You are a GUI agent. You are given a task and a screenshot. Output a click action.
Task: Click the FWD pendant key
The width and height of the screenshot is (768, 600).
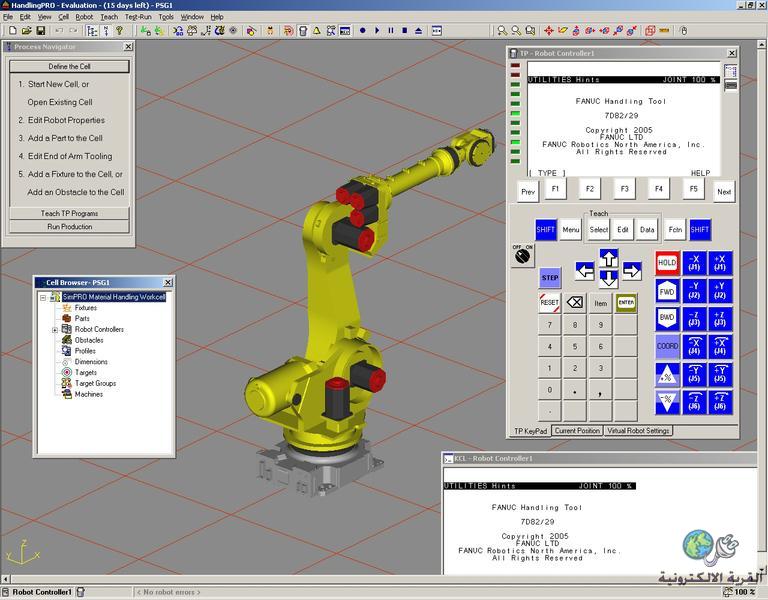[x=667, y=291]
